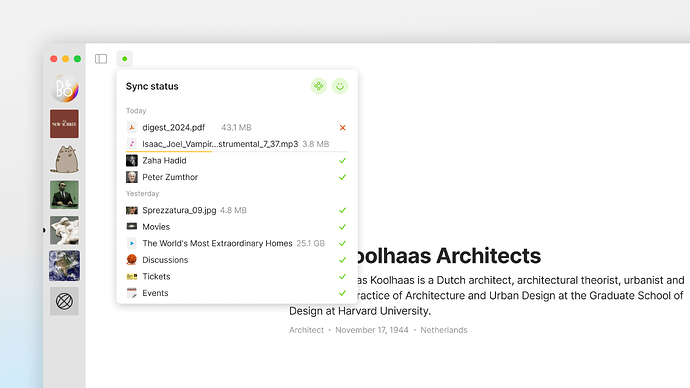Screen dimensions: 690x388
Task: Click the 25.1 GB file size value
Action: pyautogui.click(x=311, y=243)
